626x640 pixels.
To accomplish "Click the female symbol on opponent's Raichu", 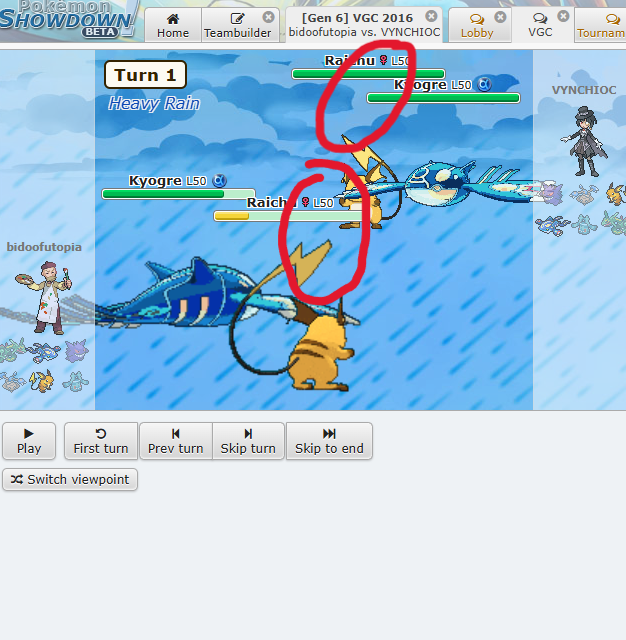I will [x=383, y=60].
